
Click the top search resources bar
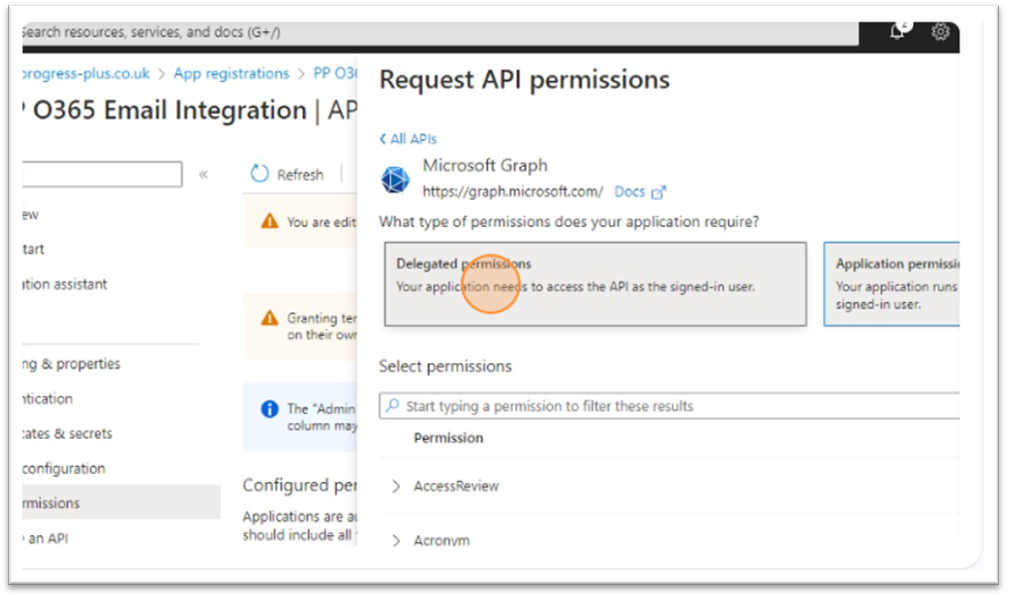click(x=440, y=32)
